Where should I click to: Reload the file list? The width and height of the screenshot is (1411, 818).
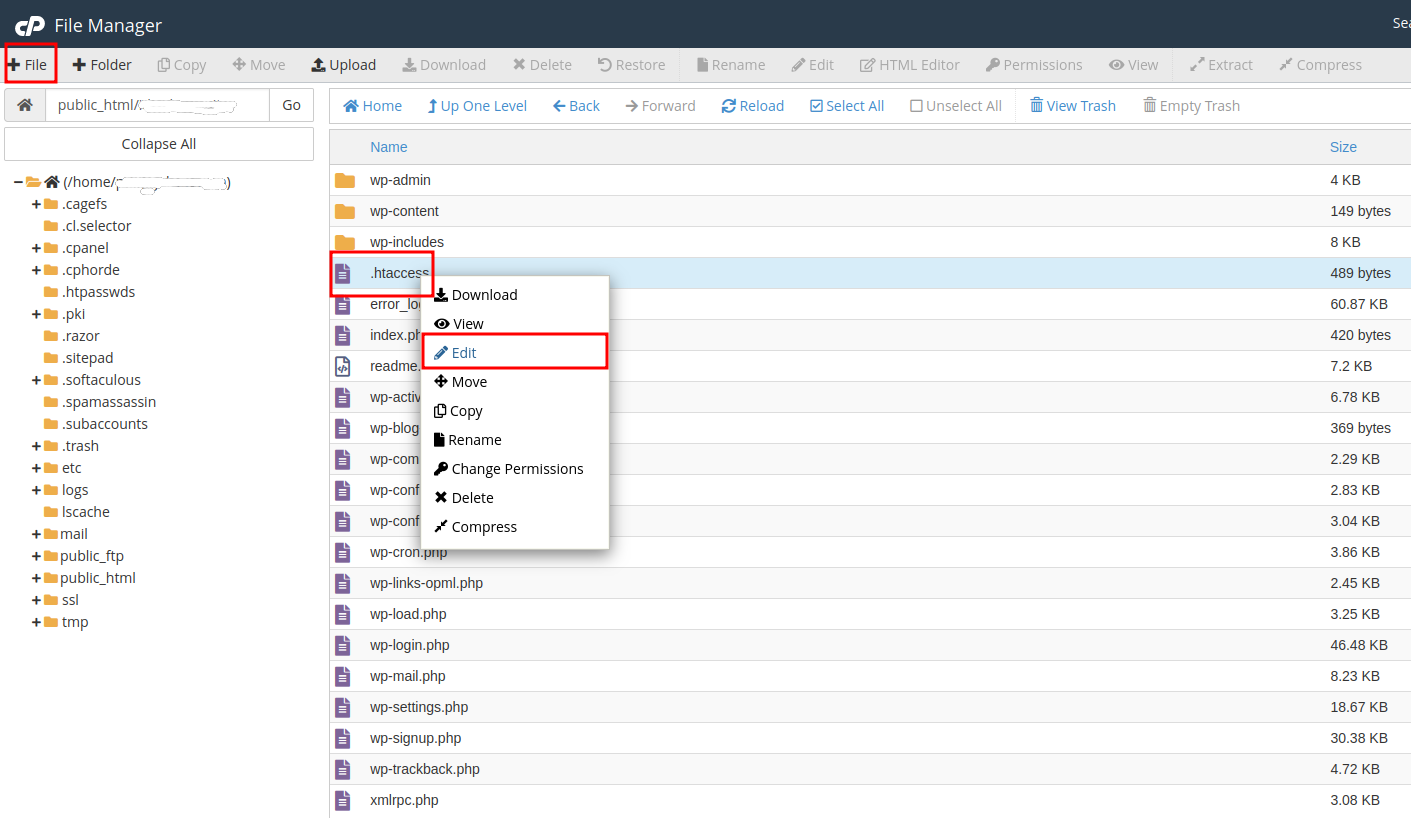pyautogui.click(x=753, y=106)
